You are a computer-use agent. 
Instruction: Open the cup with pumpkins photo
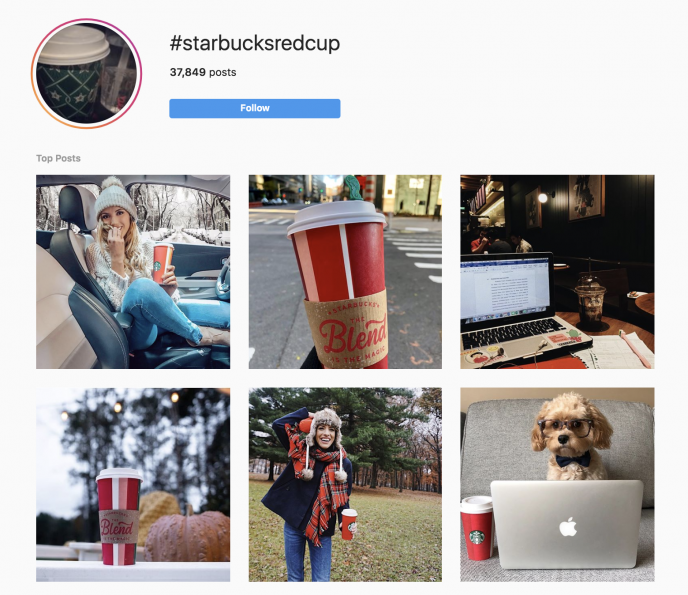pyautogui.click(x=133, y=484)
